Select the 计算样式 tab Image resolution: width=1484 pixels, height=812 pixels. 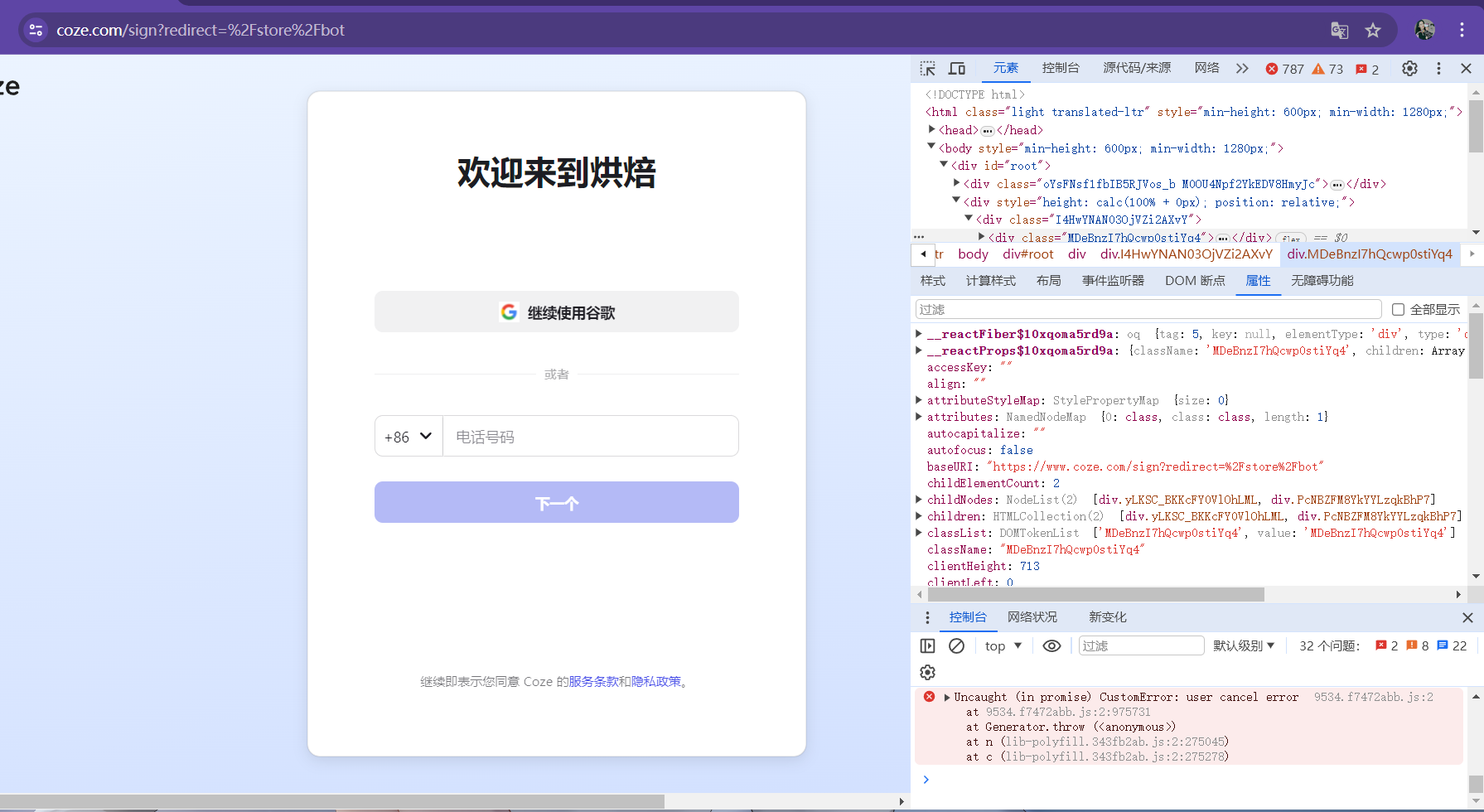(x=990, y=281)
